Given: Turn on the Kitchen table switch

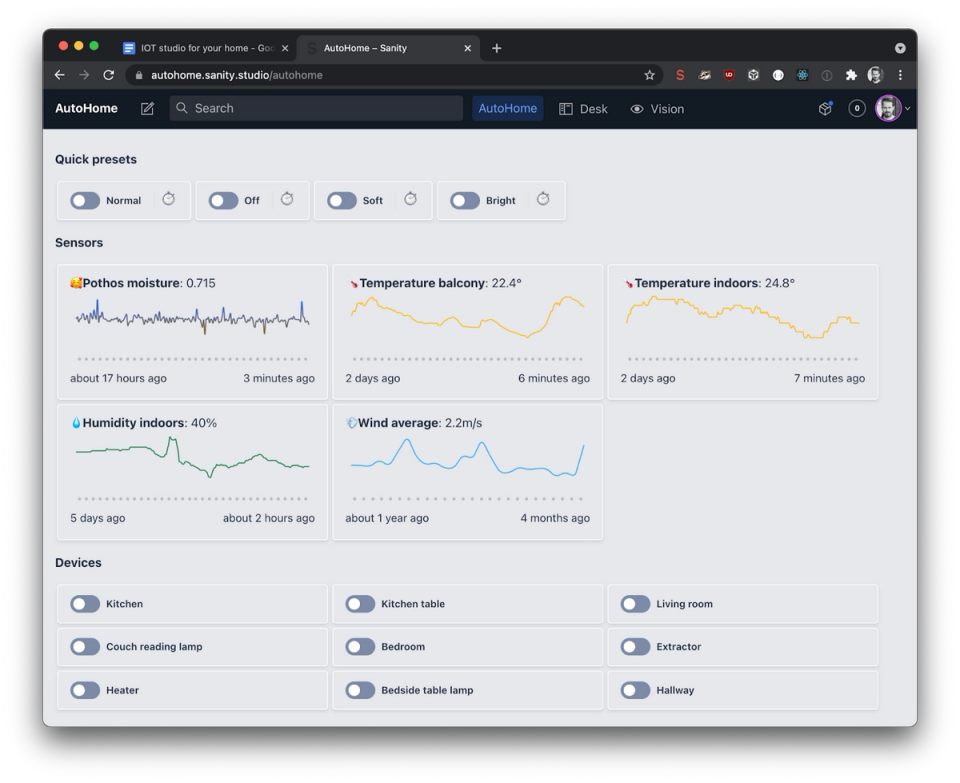Looking at the screenshot, I should point(360,604).
